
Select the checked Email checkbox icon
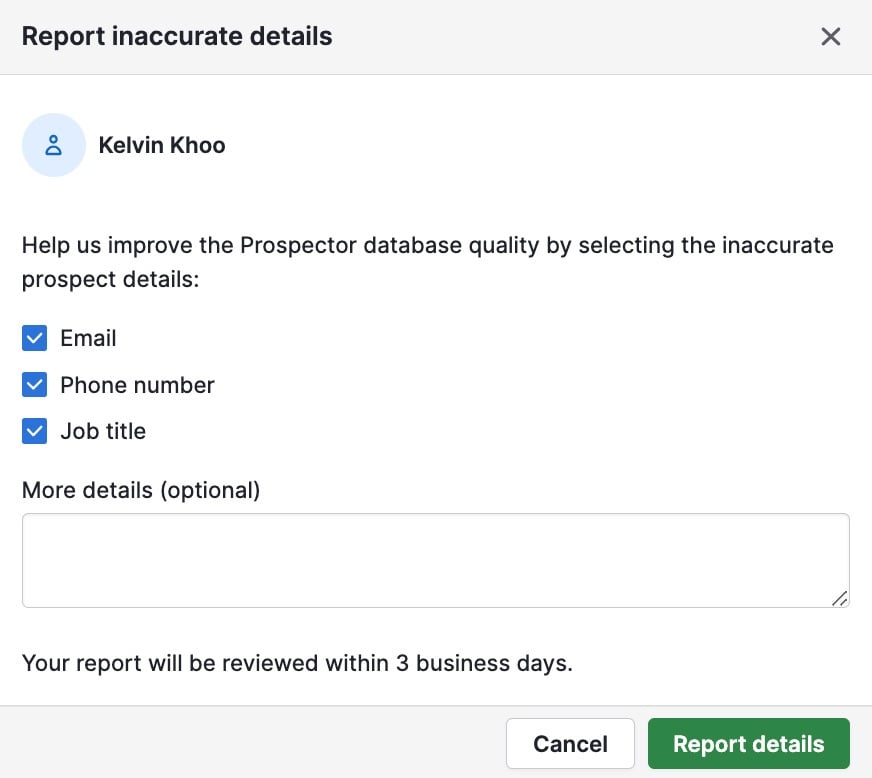point(34,338)
